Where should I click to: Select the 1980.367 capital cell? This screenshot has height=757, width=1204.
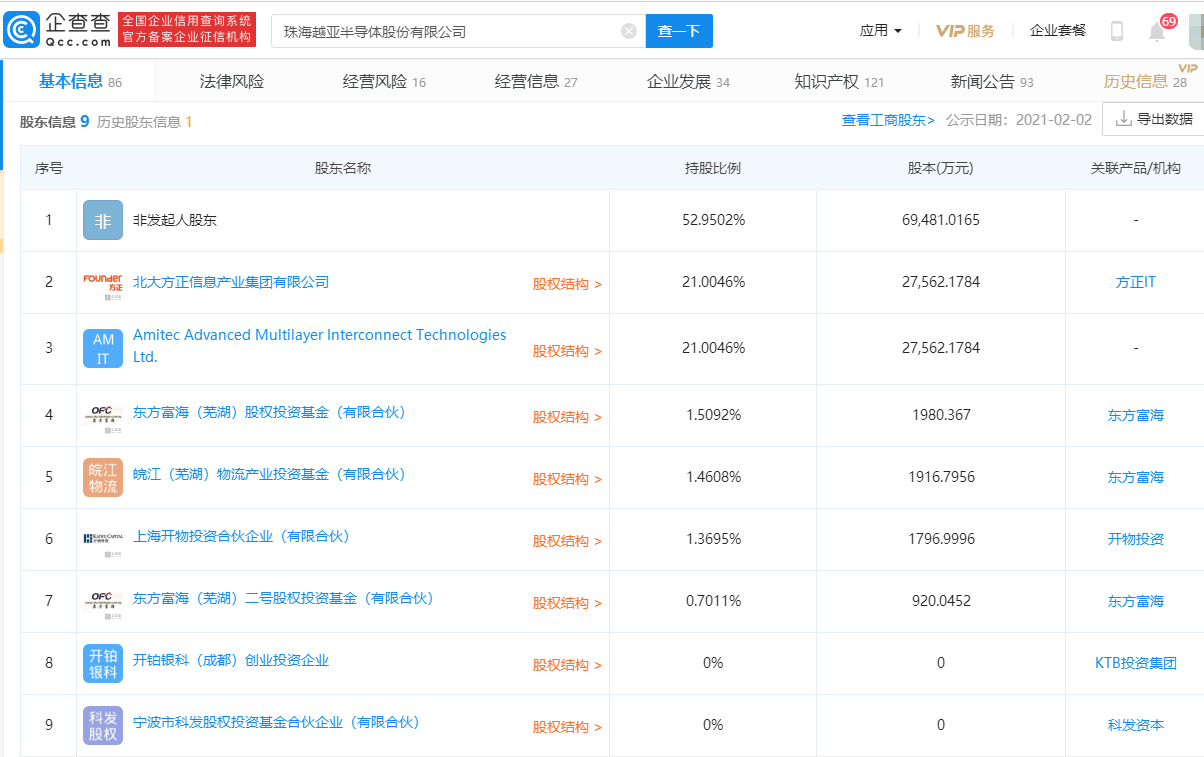(940, 415)
